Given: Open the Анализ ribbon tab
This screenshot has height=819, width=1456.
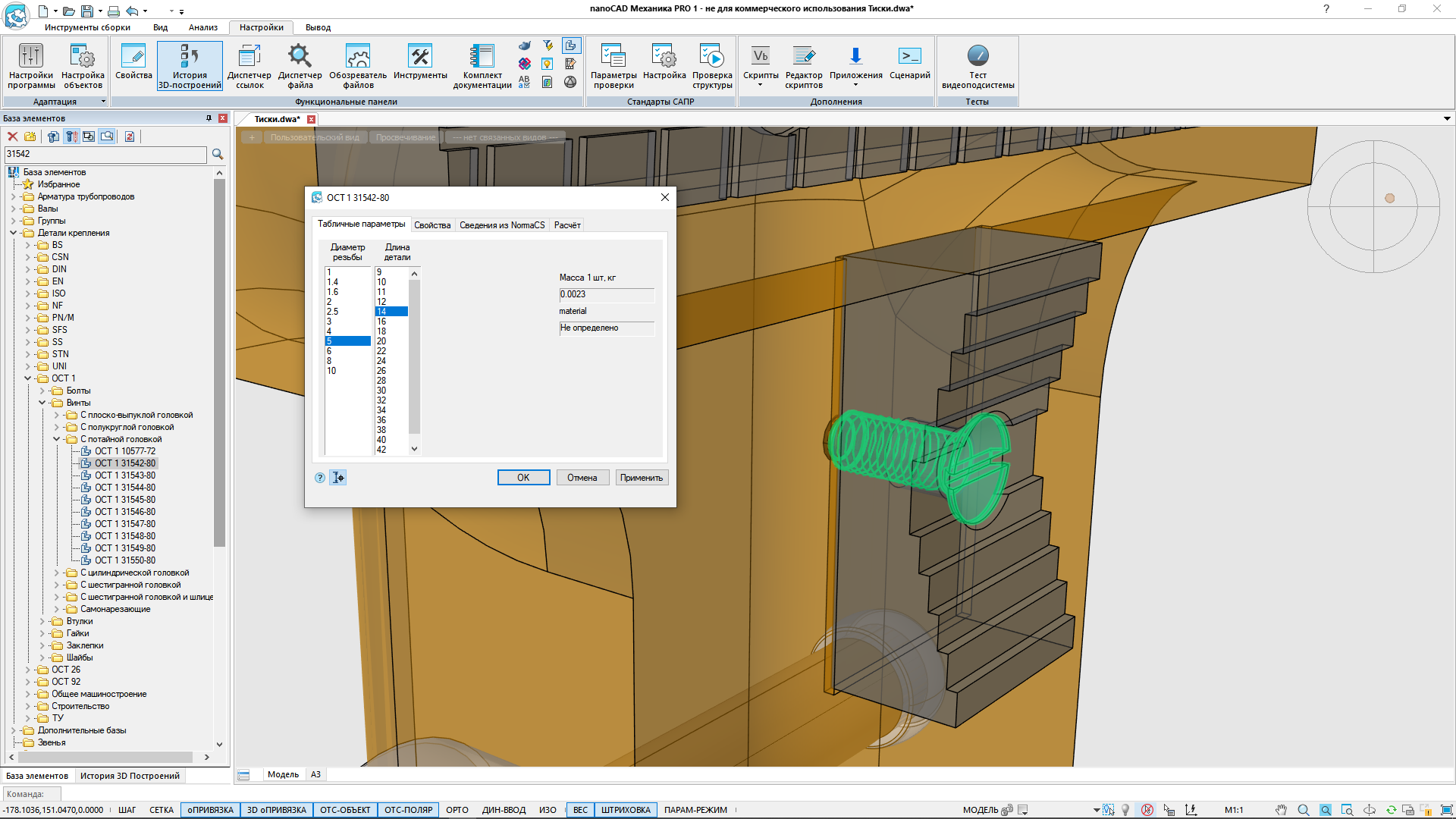Looking at the screenshot, I should point(202,27).
